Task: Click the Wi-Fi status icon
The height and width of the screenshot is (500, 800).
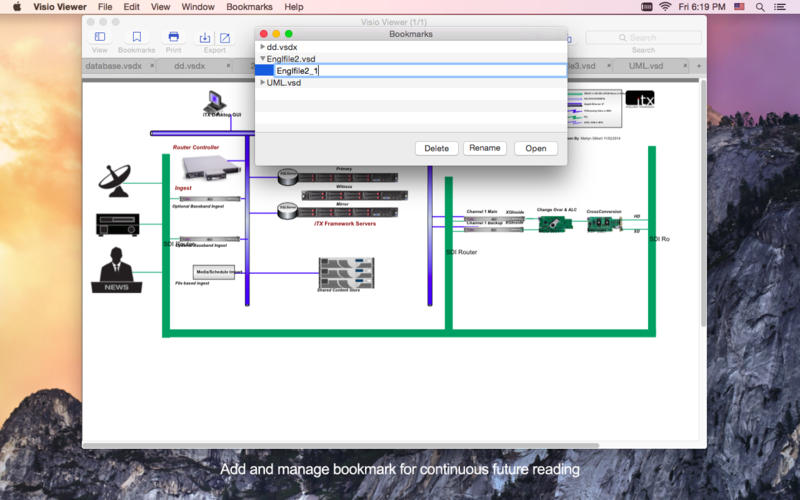Action: (x=665, y=7)
